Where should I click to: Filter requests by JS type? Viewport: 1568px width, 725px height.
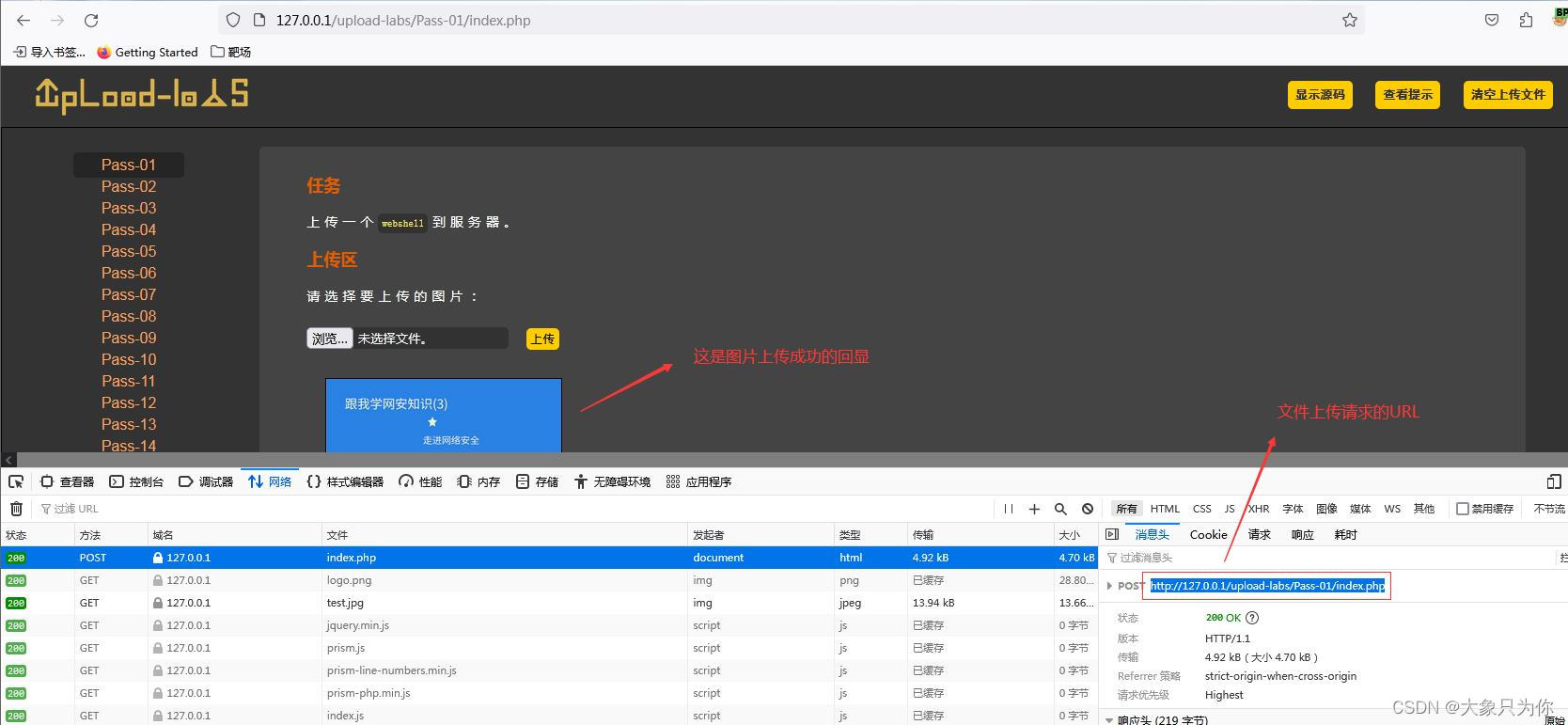[x=1229, y=509]
